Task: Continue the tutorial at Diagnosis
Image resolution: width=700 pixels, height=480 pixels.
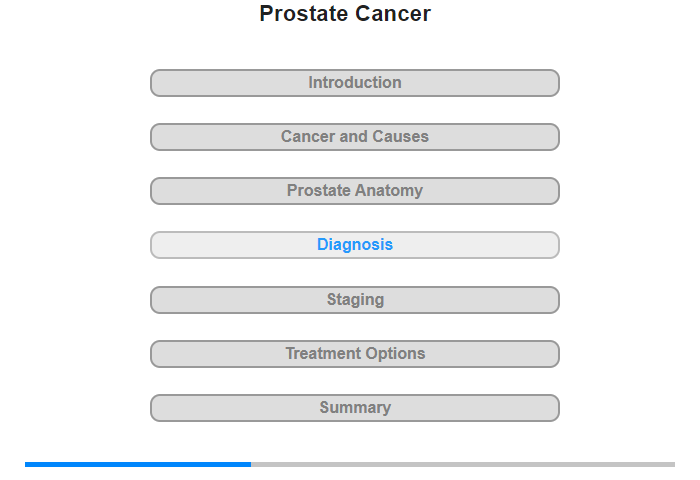Action: click(355, 245)
